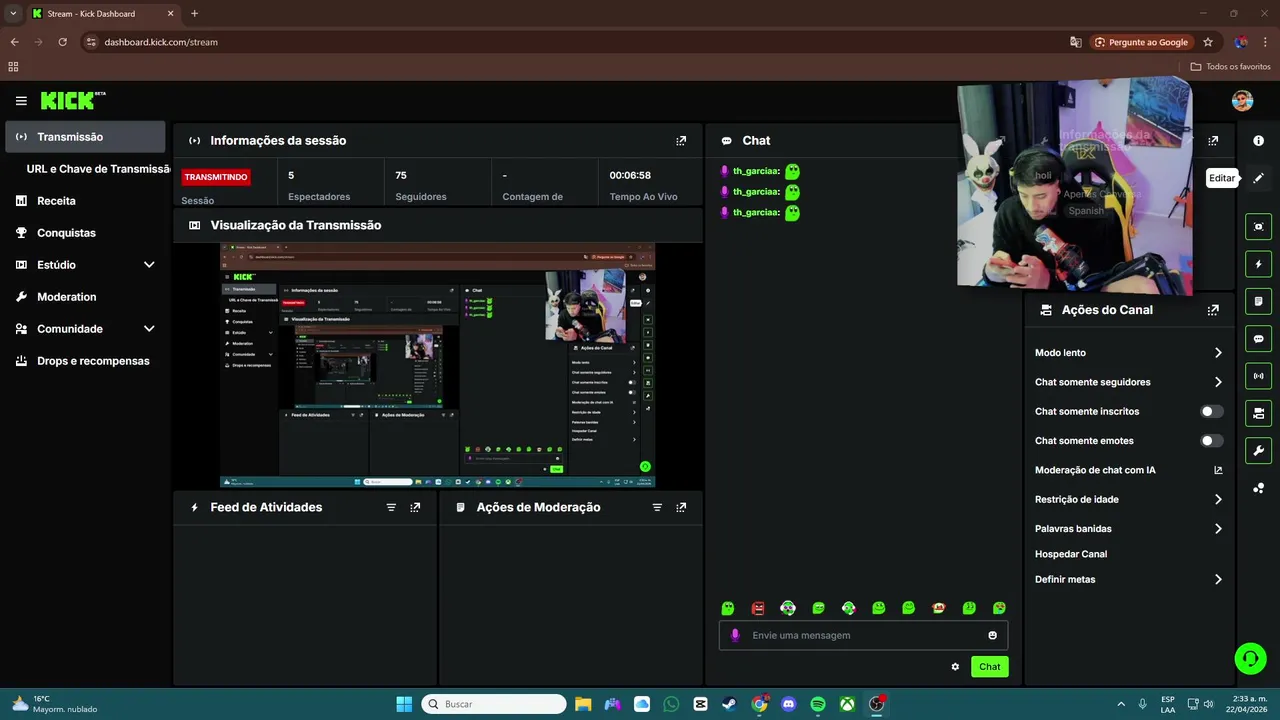The height and width of the screenshot is (720, 1280).
Task: Open Todos os favoritos folder
Action: 1231,67
